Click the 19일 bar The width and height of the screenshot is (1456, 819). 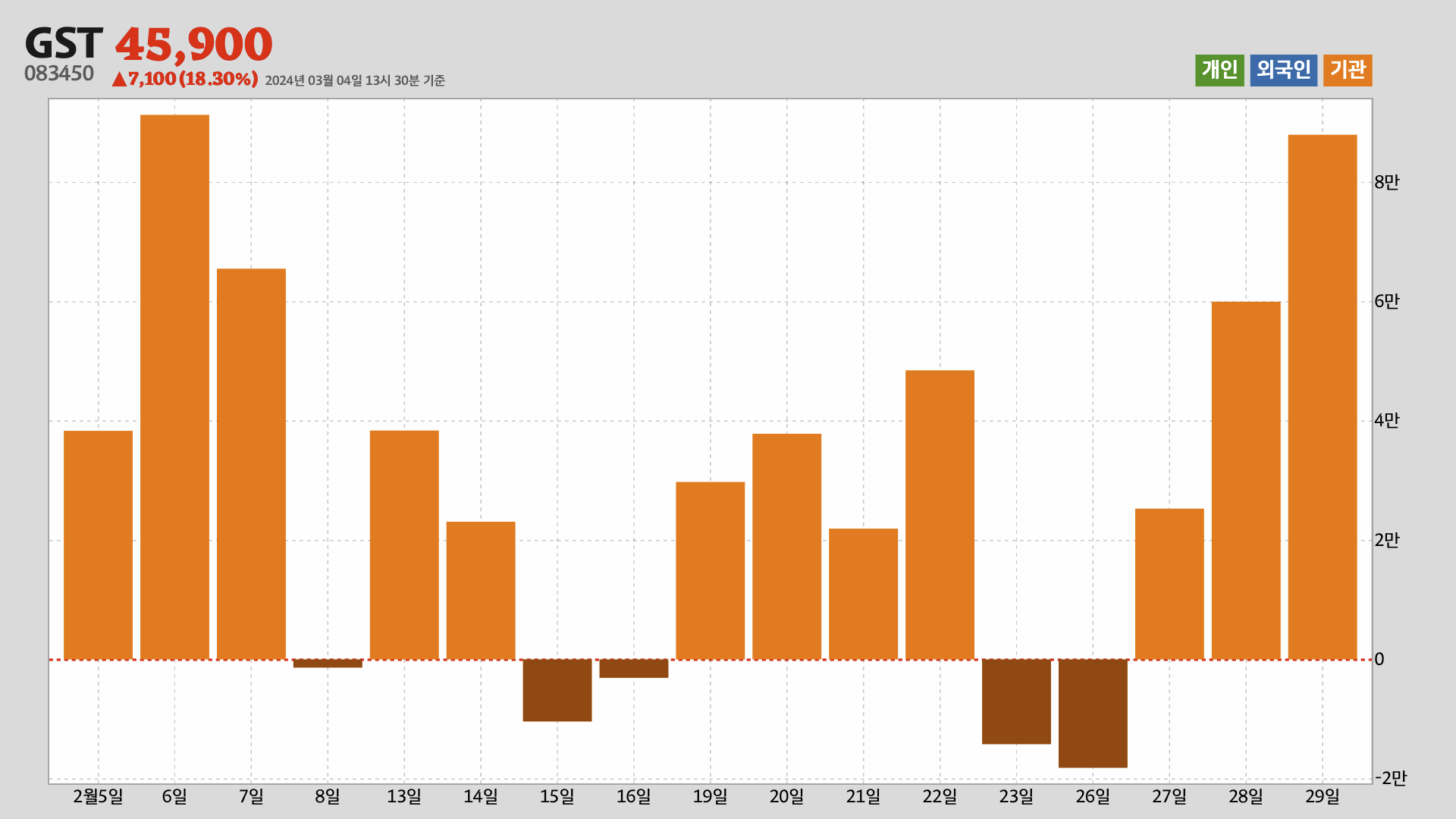pyautogui.click(x=711, y=571)
